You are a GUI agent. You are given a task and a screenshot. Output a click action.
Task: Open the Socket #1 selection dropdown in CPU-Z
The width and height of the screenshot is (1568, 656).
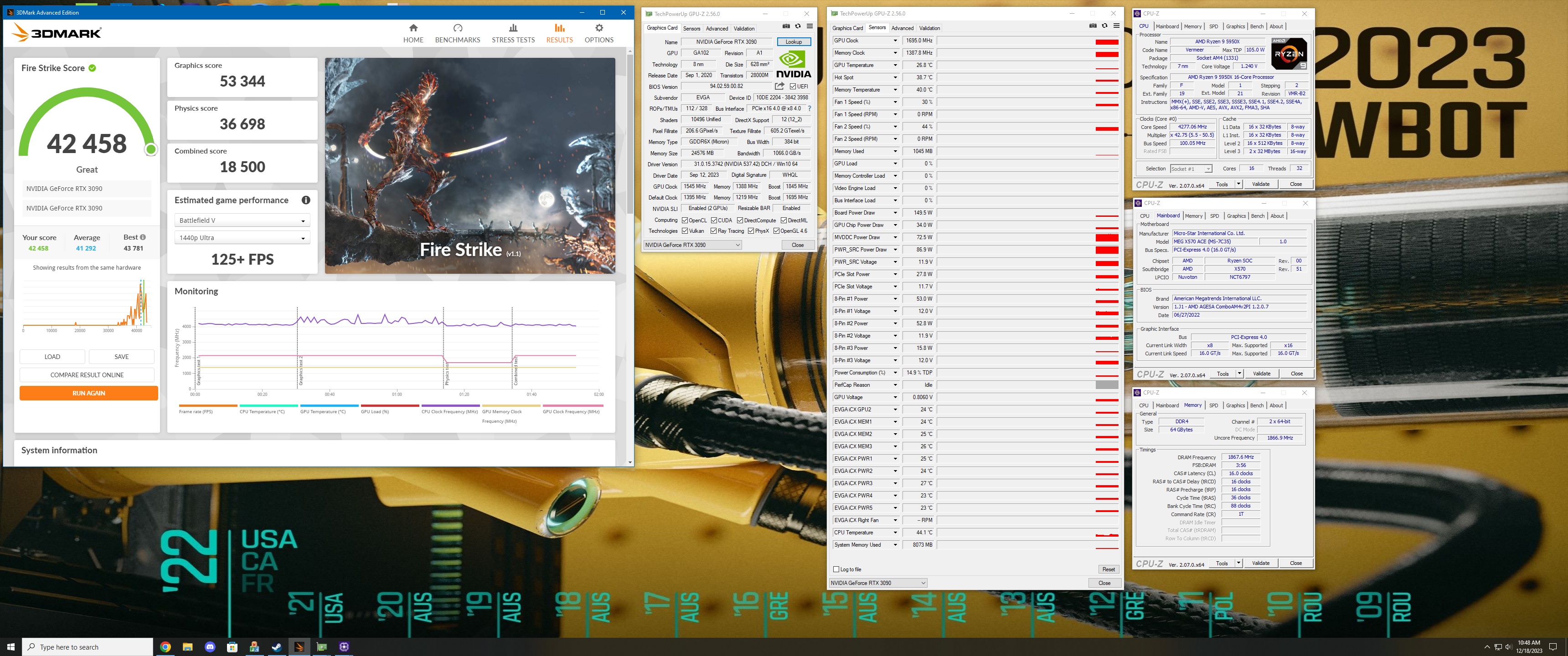click(x=1191, y=169)
